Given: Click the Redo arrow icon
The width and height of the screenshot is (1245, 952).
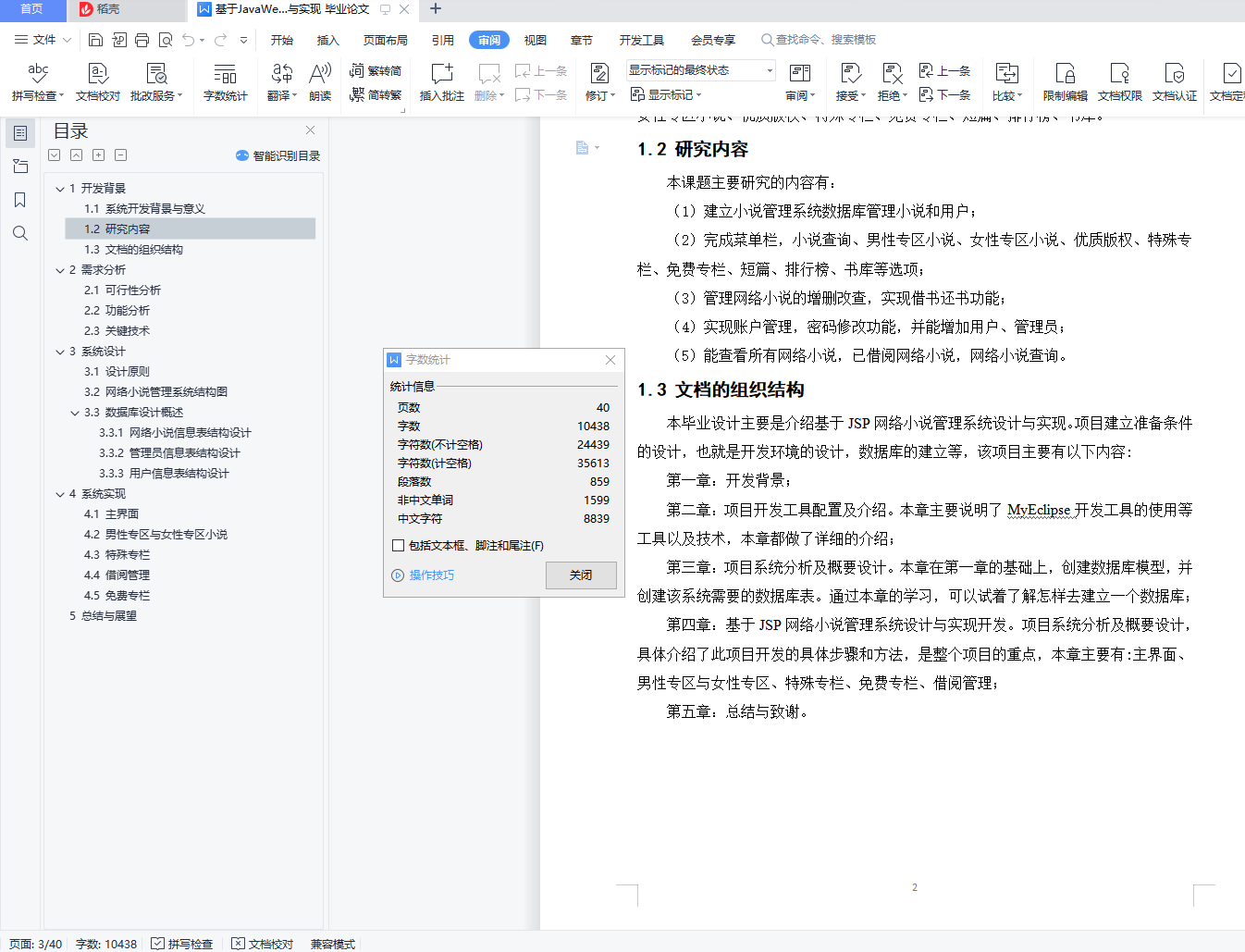Looking at the screenshot, I should click(220, 40).
